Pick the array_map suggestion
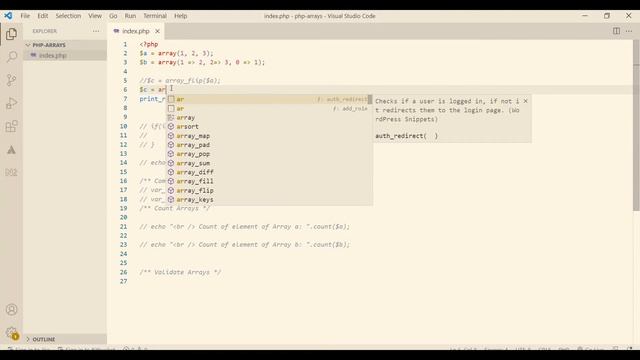The height and width of the screenshot is (360, 640). coord(268,136)
